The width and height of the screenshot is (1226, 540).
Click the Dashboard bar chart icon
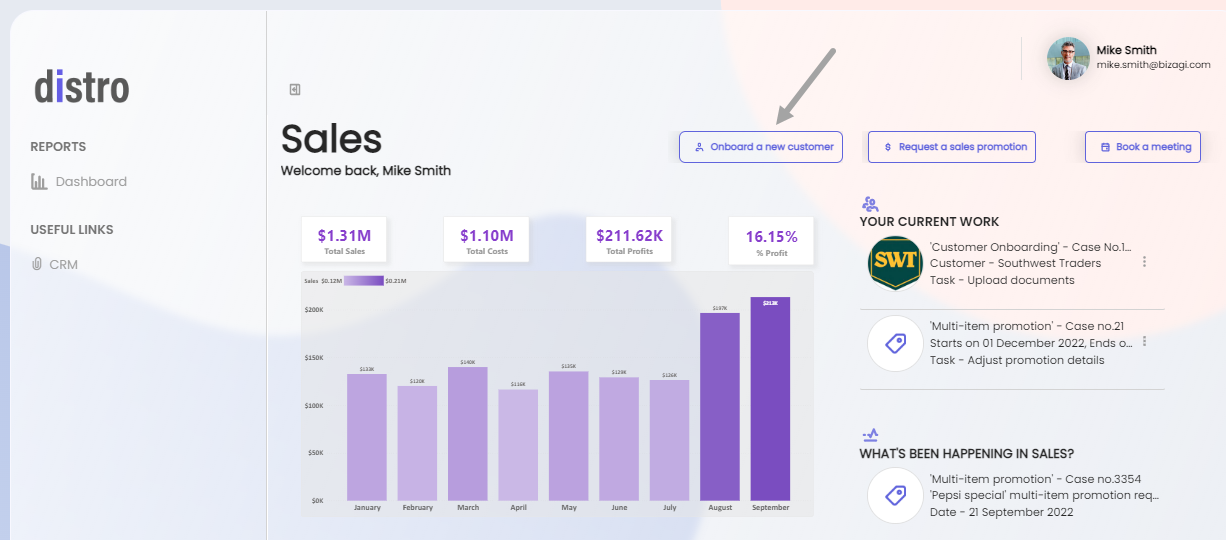click(39, 182)
